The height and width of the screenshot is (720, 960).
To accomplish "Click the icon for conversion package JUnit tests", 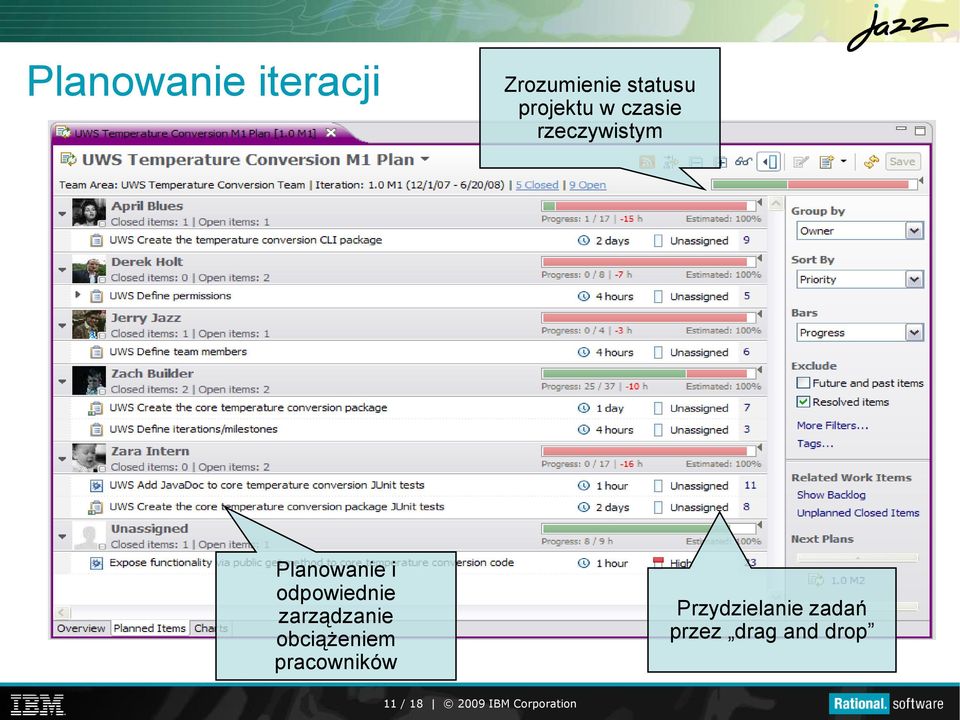I will pyautogui.click(x=96, y=507).
